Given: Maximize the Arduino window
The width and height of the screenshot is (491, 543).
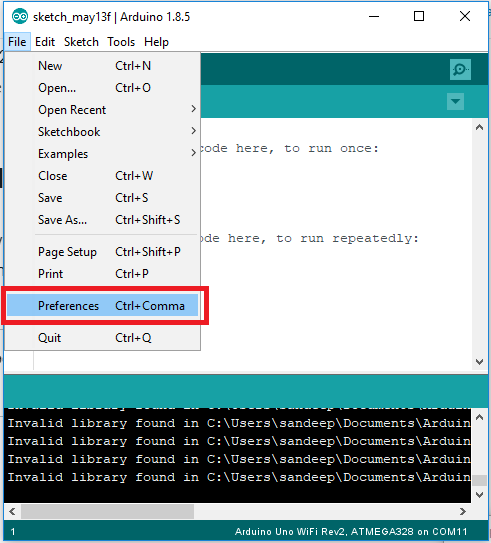Looking at the screenshot, I should tap(419, 16).
